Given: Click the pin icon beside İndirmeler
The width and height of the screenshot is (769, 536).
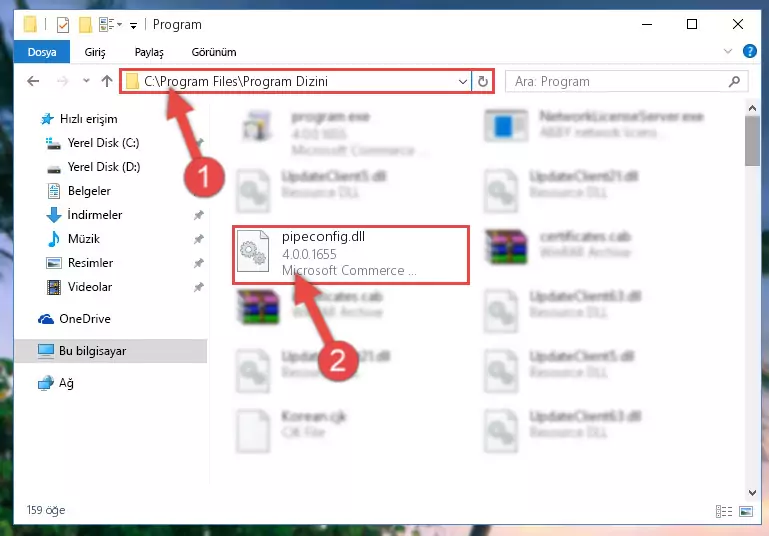Looking at the screenshot, I should coord(198,215).
